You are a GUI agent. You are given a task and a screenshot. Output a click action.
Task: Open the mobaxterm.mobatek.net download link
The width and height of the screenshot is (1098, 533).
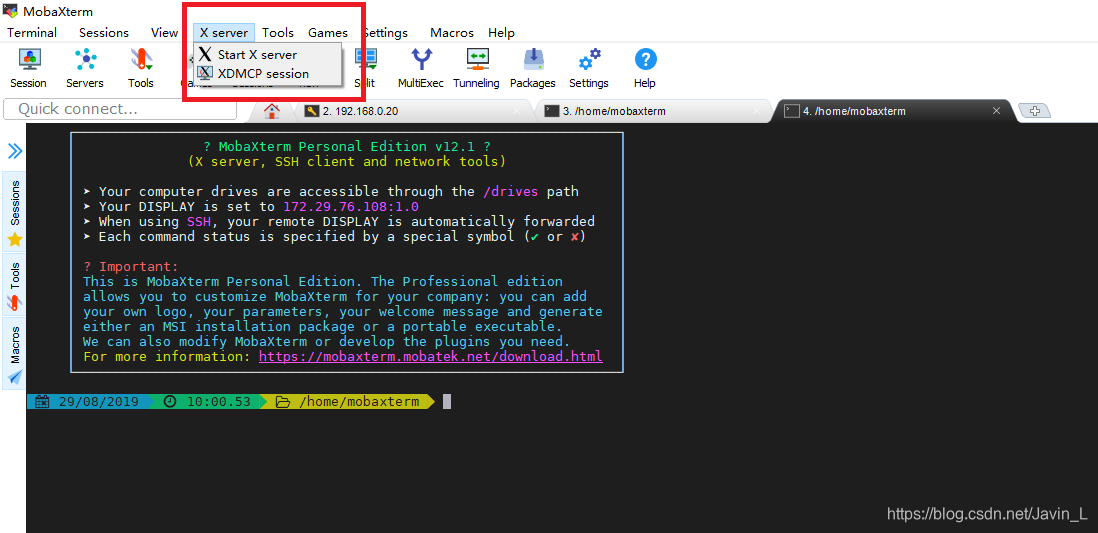point(431,357)
